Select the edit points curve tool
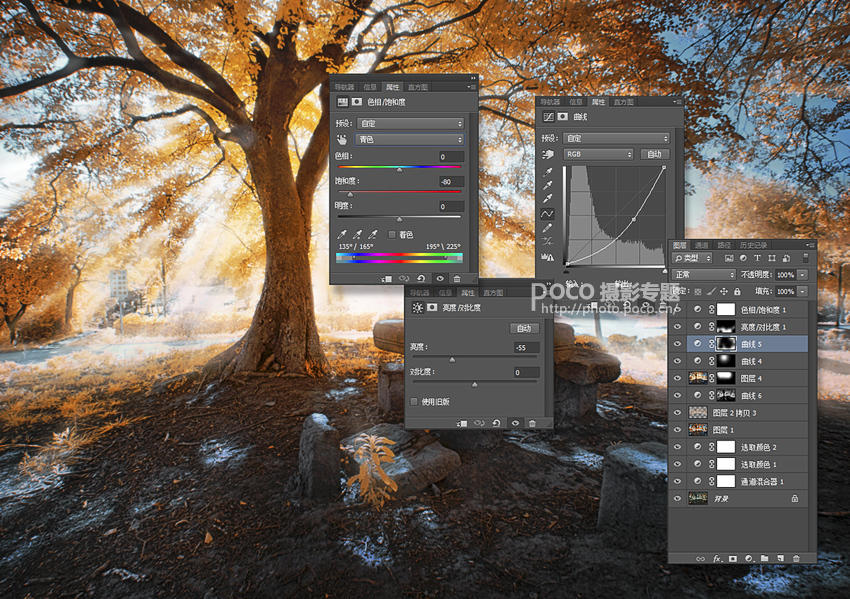 [548, 214]
